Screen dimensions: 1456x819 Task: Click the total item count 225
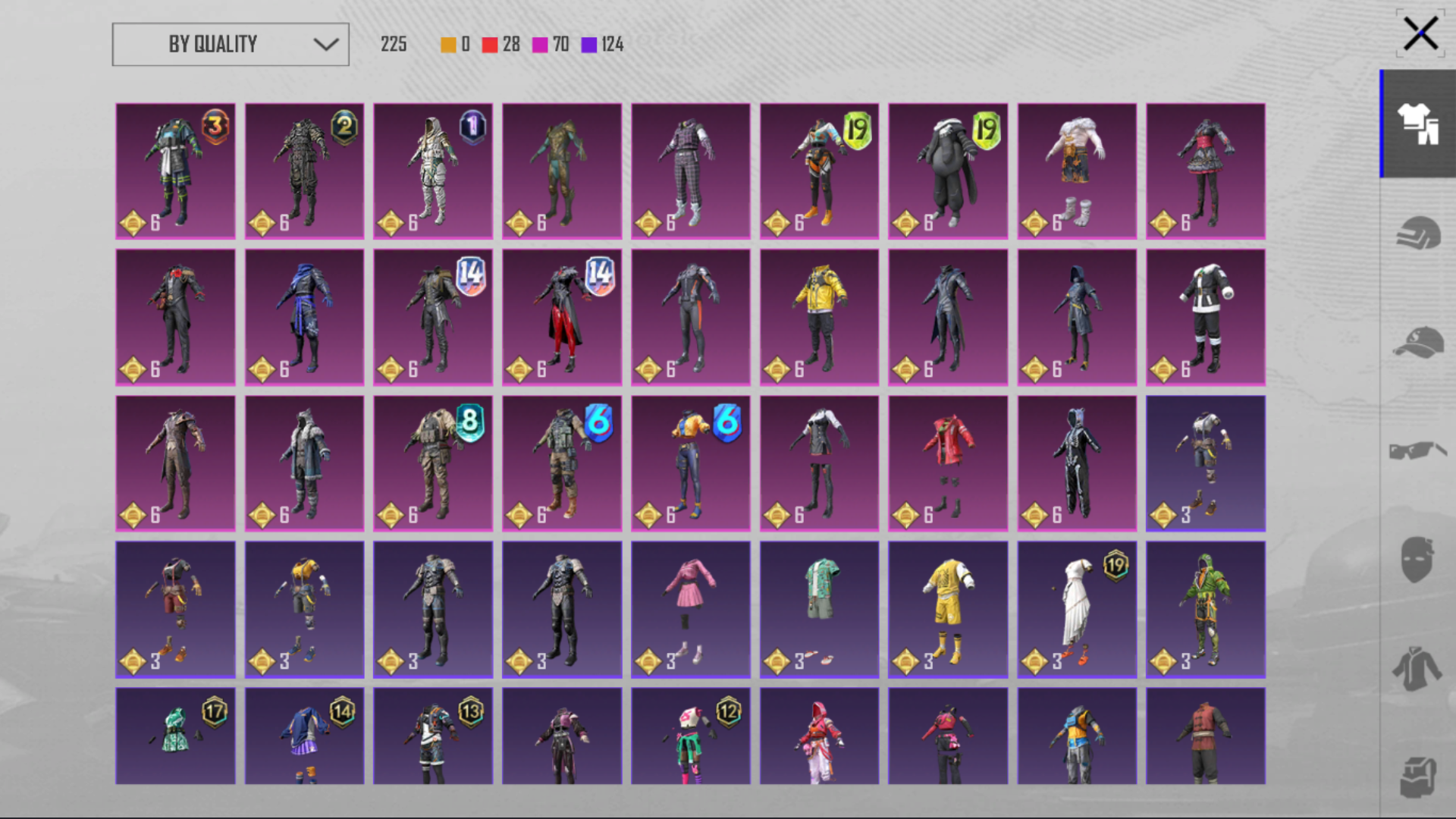pos(394,45)
